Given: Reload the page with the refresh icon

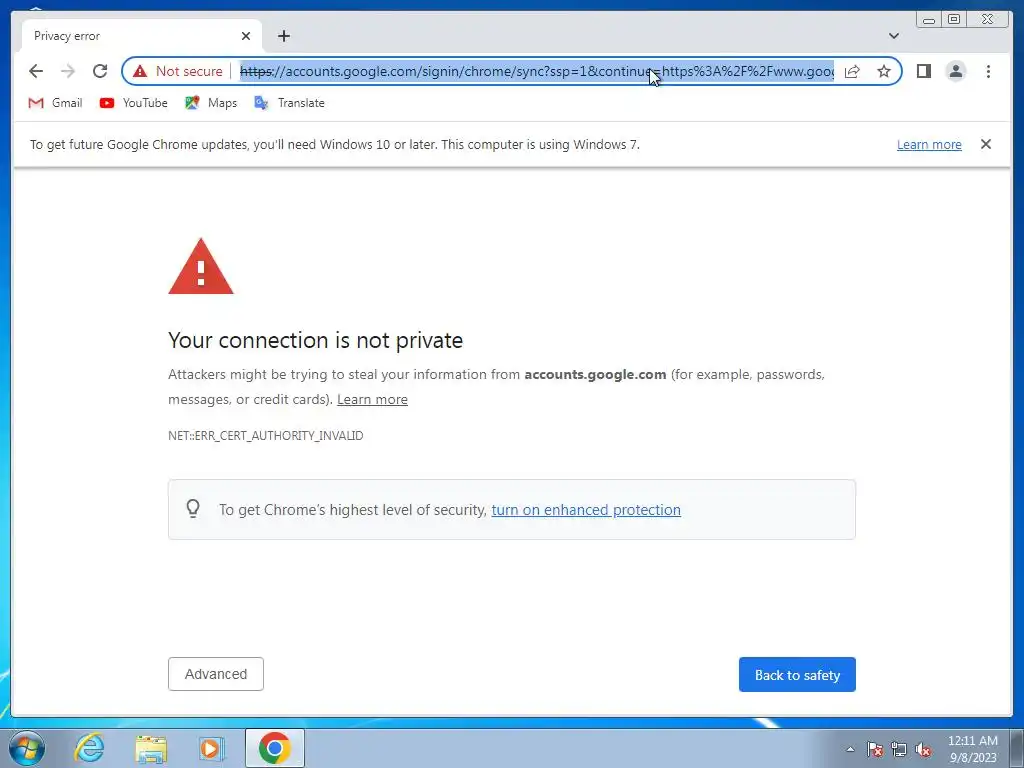Looking at the screenshot, I should tap(100, 71).
